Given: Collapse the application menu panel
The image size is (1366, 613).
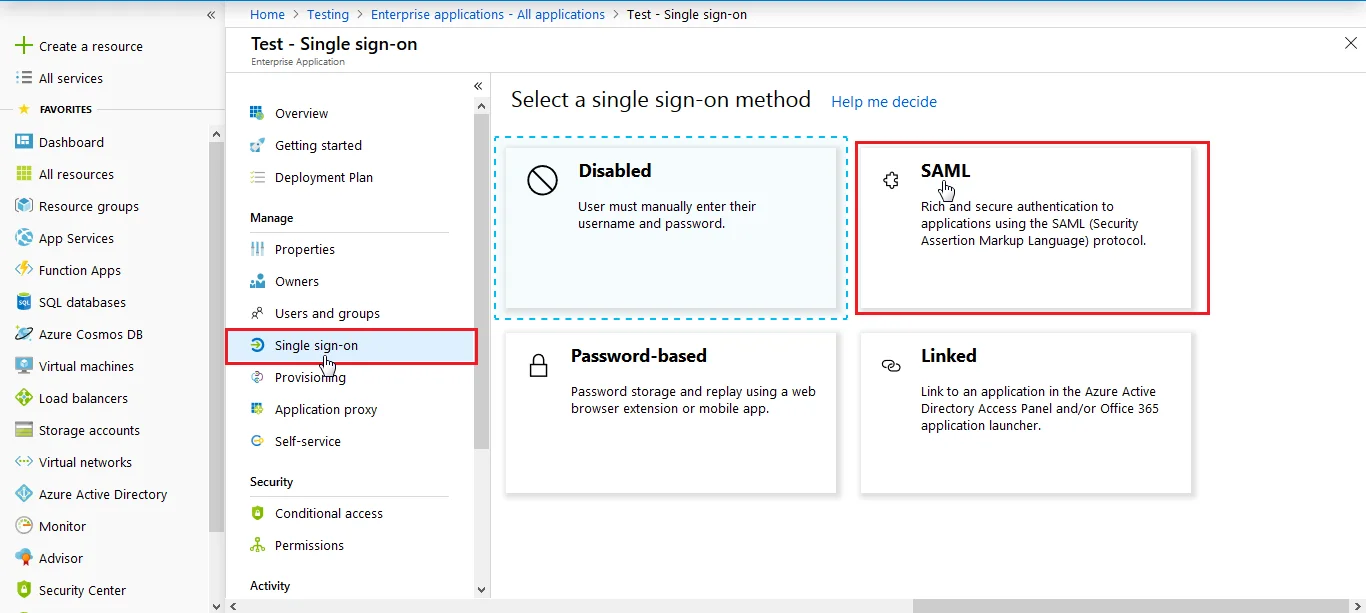Looking at the screenshot, I should 477,86.
